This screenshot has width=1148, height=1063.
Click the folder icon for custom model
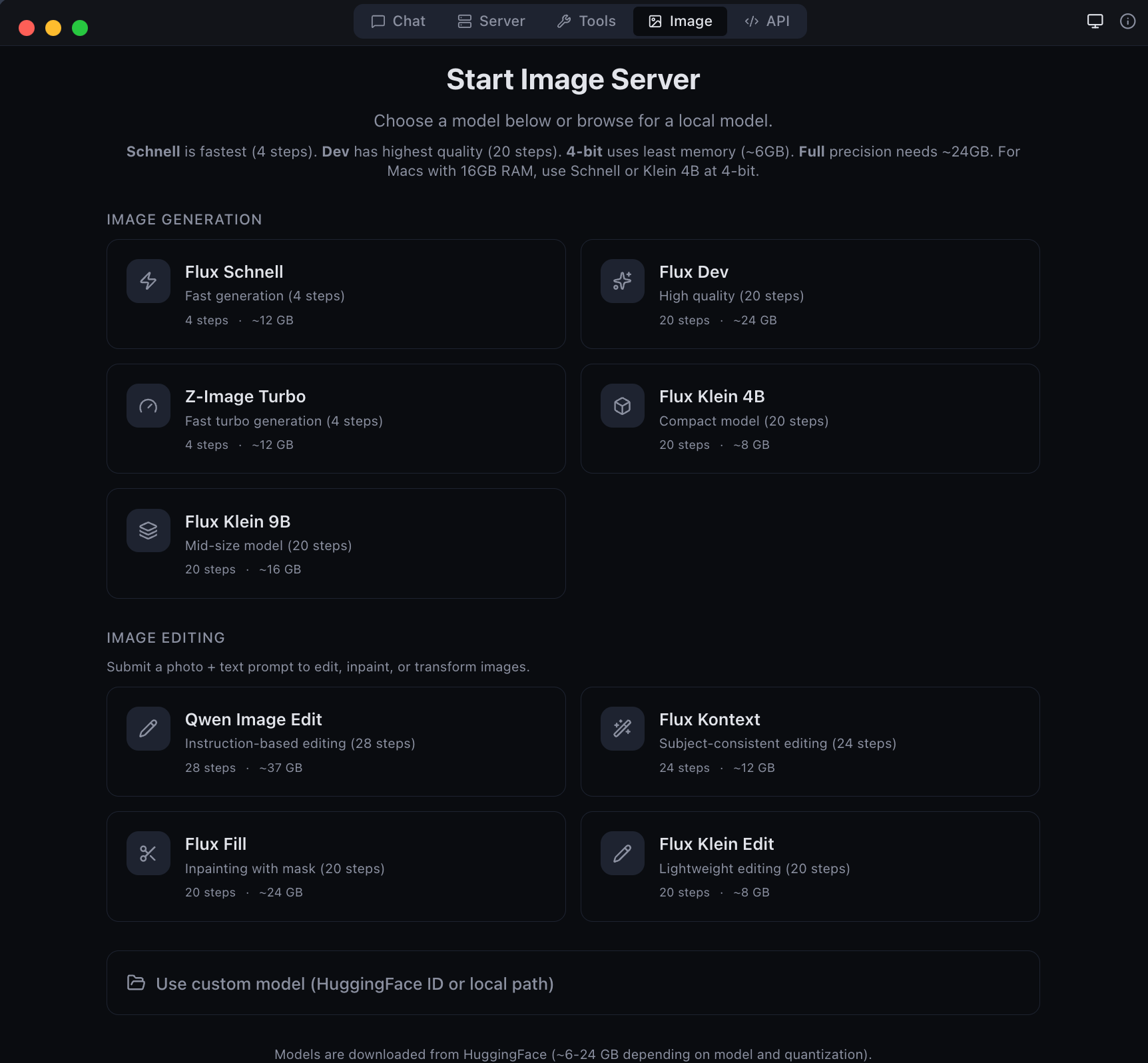coord(136,983)
